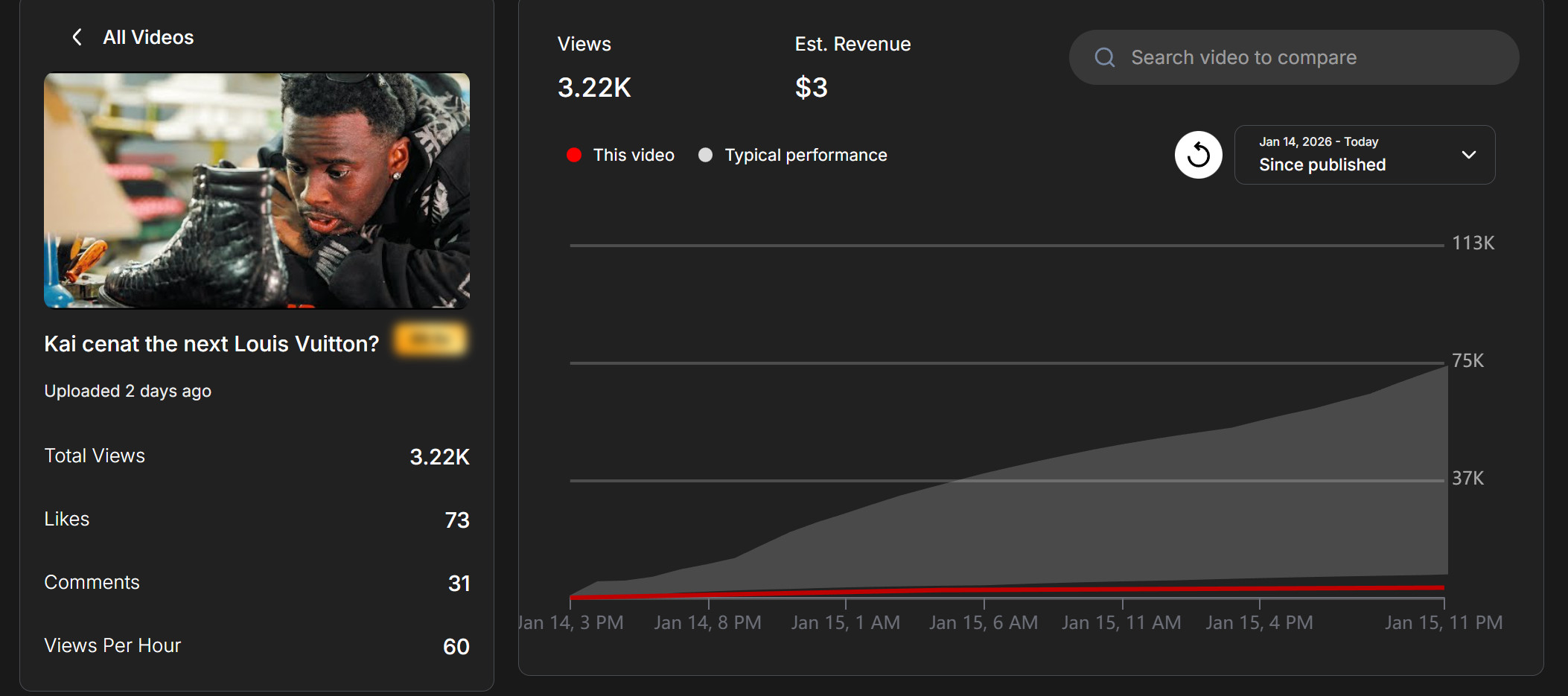Click the Jan 15, 4 PM axis label
This screenshot has height=696, width=1568.
pos(1260,623)
